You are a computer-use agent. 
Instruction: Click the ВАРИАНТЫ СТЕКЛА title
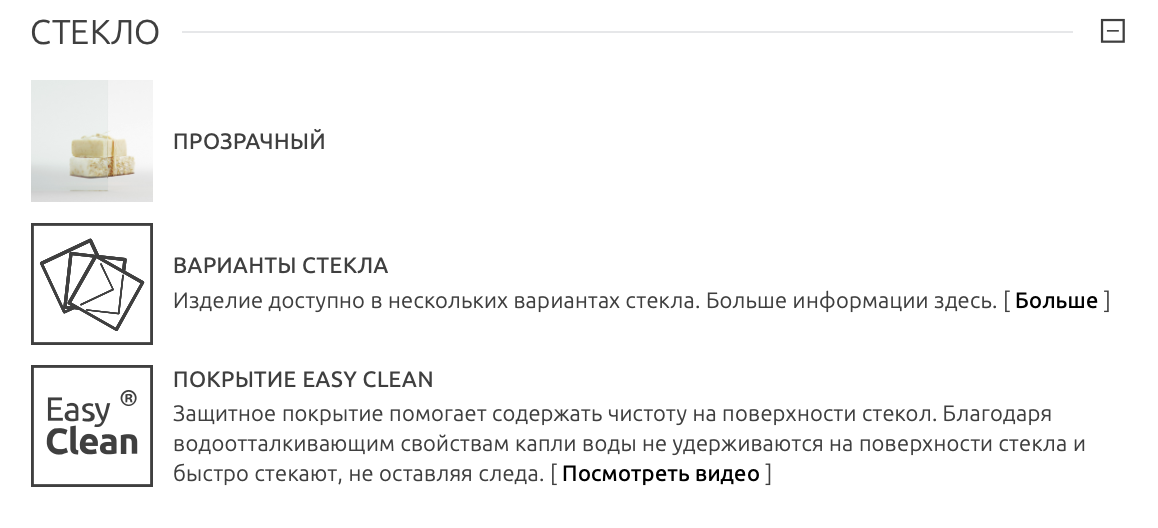click(280, 266)
